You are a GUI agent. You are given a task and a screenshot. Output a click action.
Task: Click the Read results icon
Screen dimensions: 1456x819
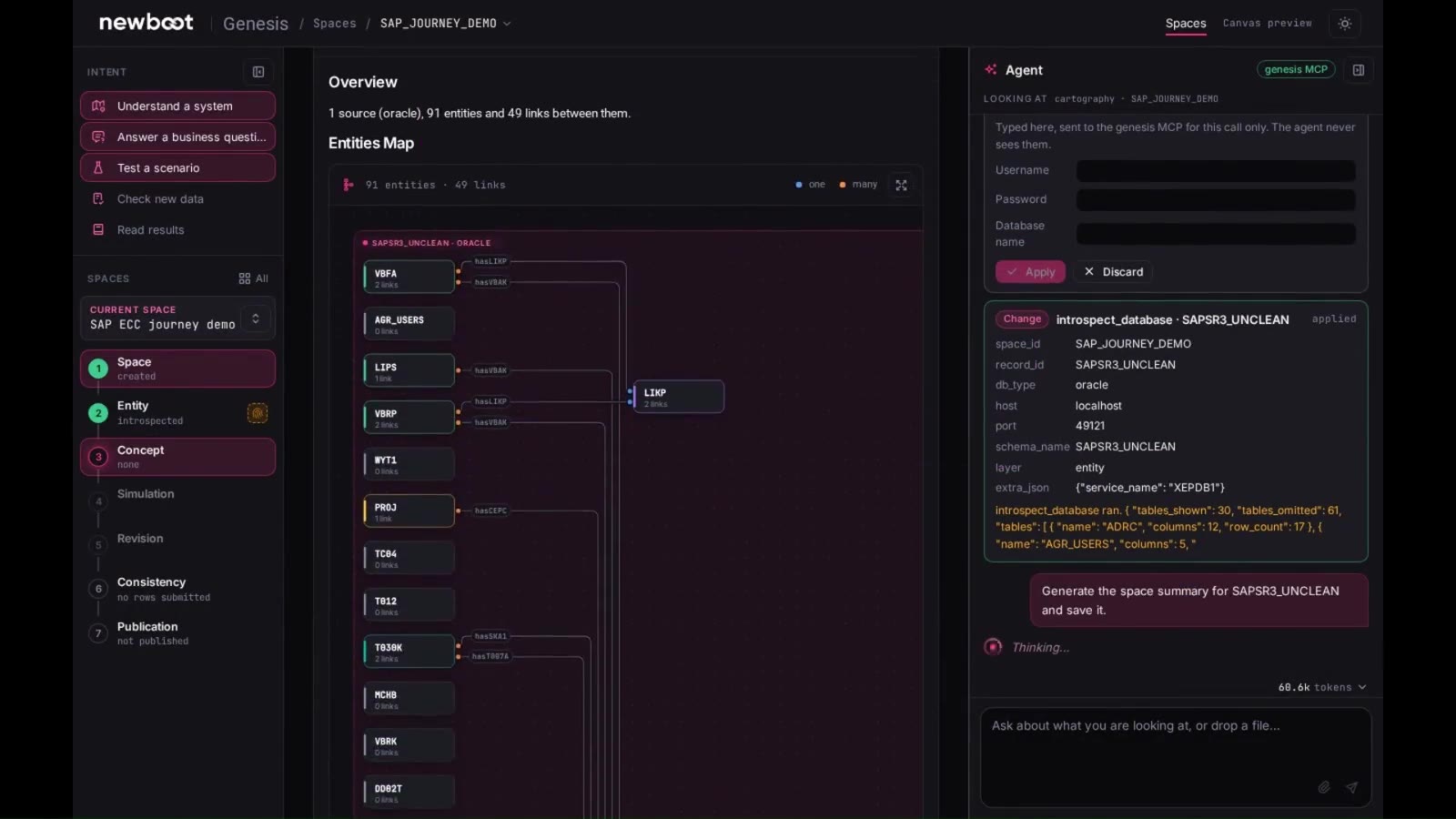click(x=98, y=230)
